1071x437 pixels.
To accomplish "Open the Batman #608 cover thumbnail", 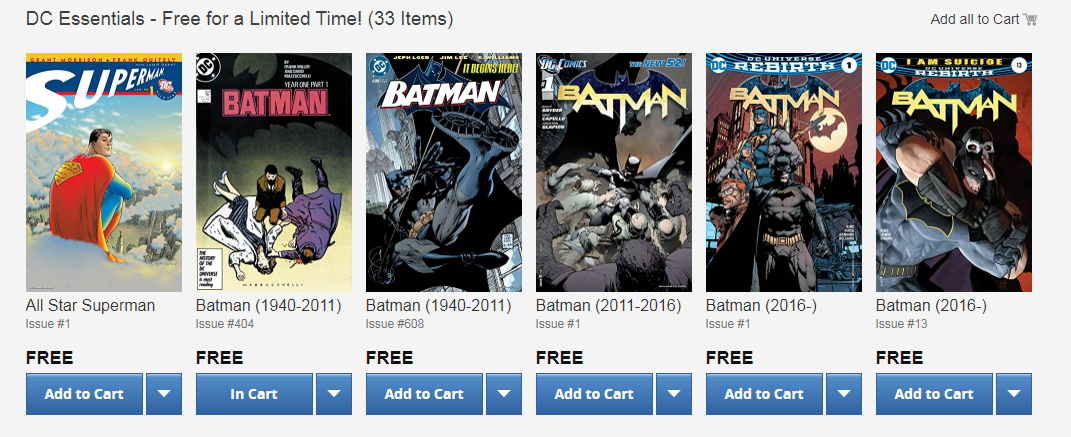I will (x=444, y=172).
